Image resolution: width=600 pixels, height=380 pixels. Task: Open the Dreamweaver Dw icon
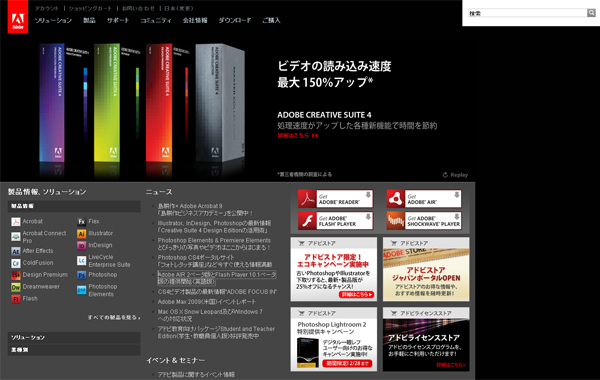point(16,287)
